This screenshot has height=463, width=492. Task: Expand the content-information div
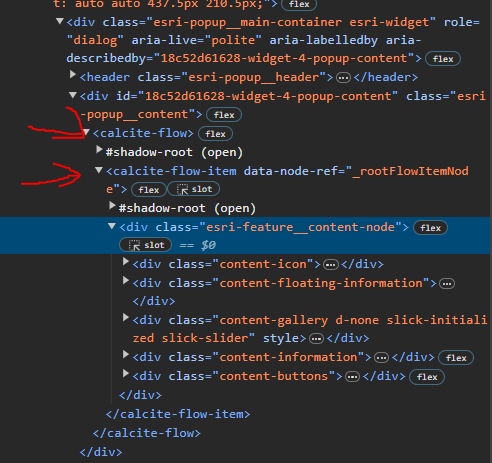tap(125, 355)
